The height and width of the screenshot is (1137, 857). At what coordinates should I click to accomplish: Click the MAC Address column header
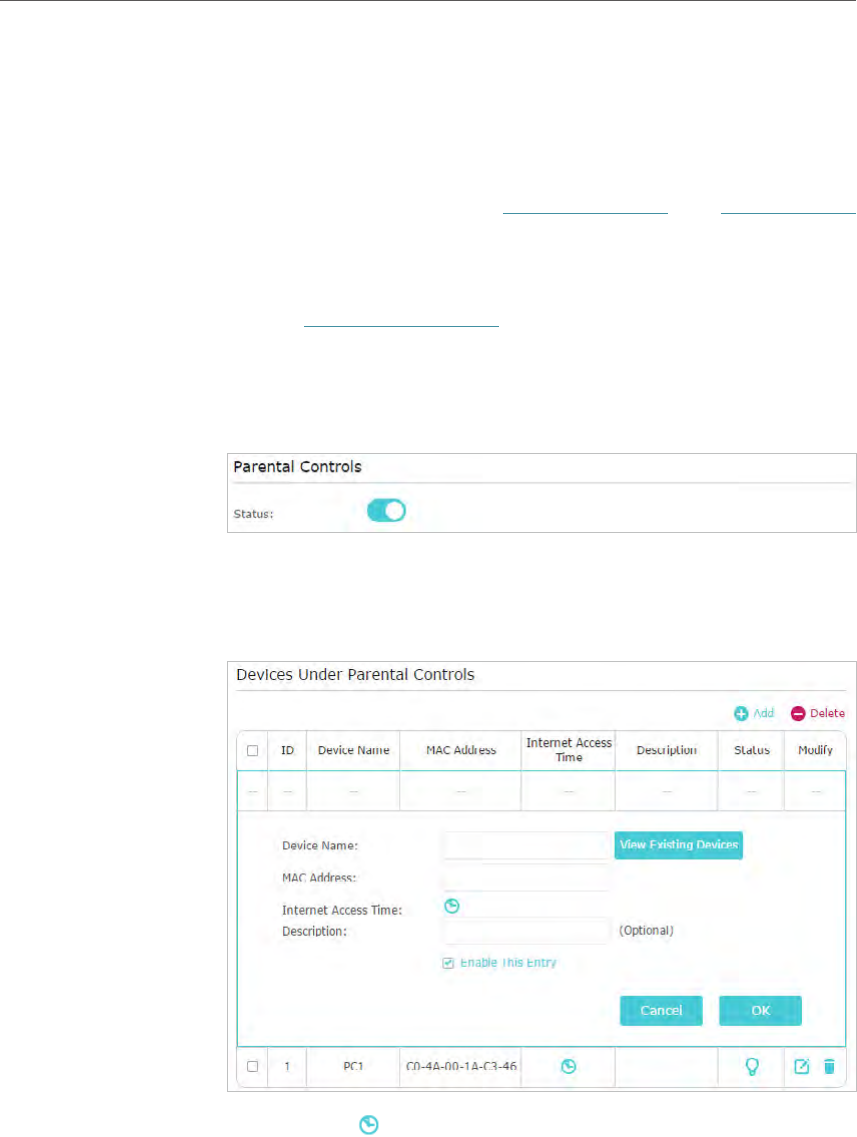click(461, 751)
